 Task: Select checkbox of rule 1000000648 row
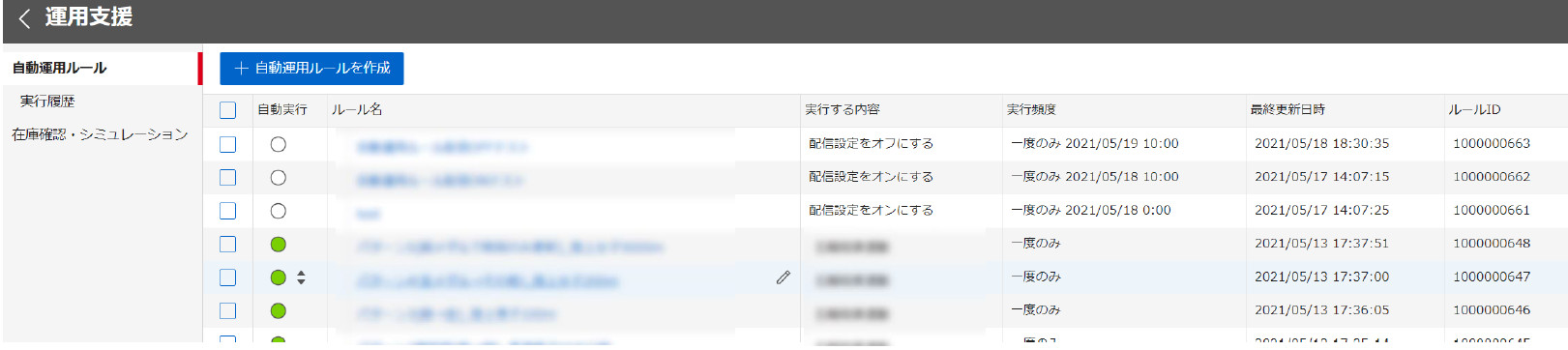[x=227, y=245]
